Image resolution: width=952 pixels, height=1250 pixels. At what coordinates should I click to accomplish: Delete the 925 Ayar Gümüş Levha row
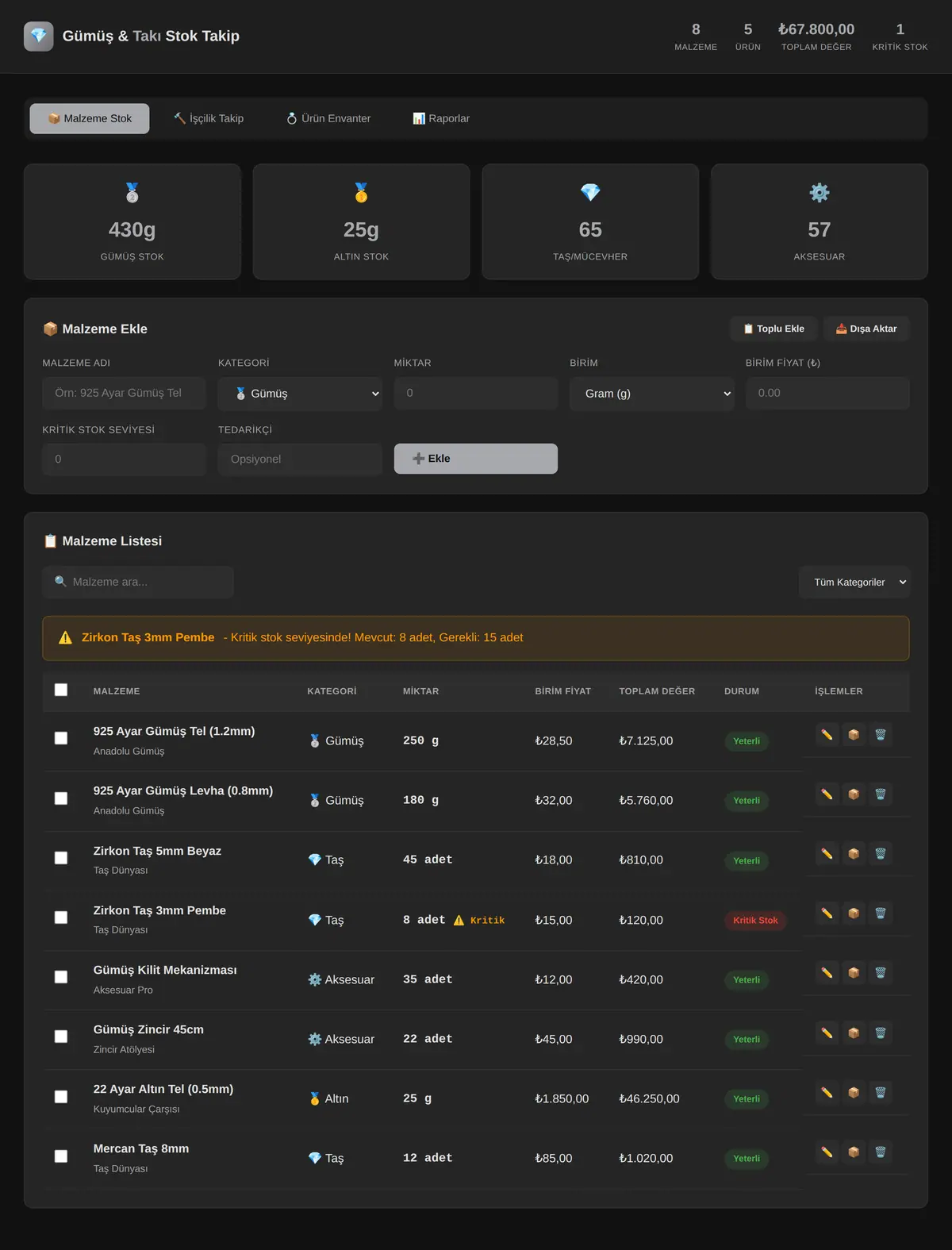[881, 794]
